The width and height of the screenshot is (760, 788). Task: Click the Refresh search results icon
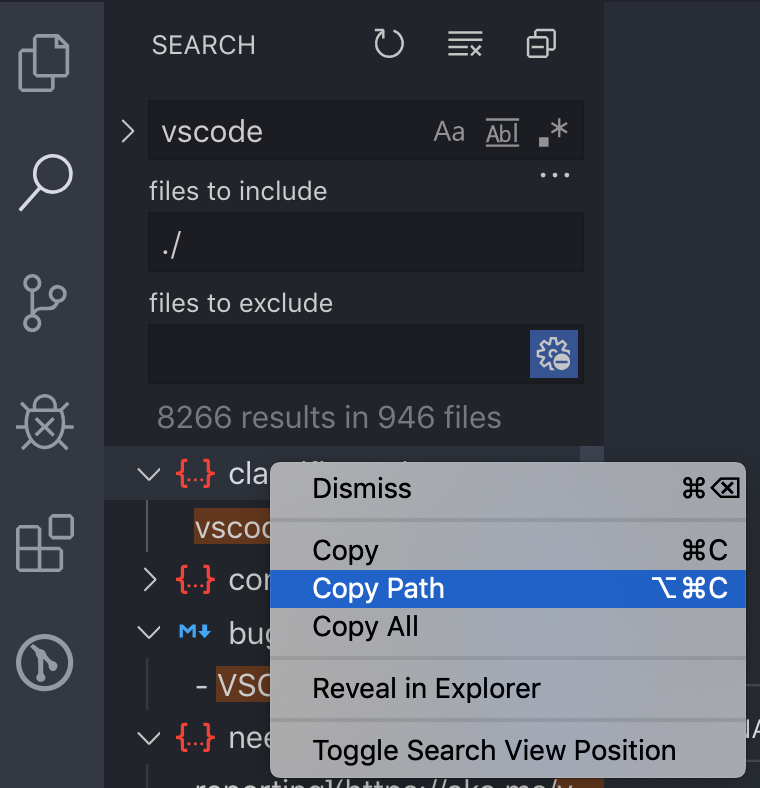[389, 44]
